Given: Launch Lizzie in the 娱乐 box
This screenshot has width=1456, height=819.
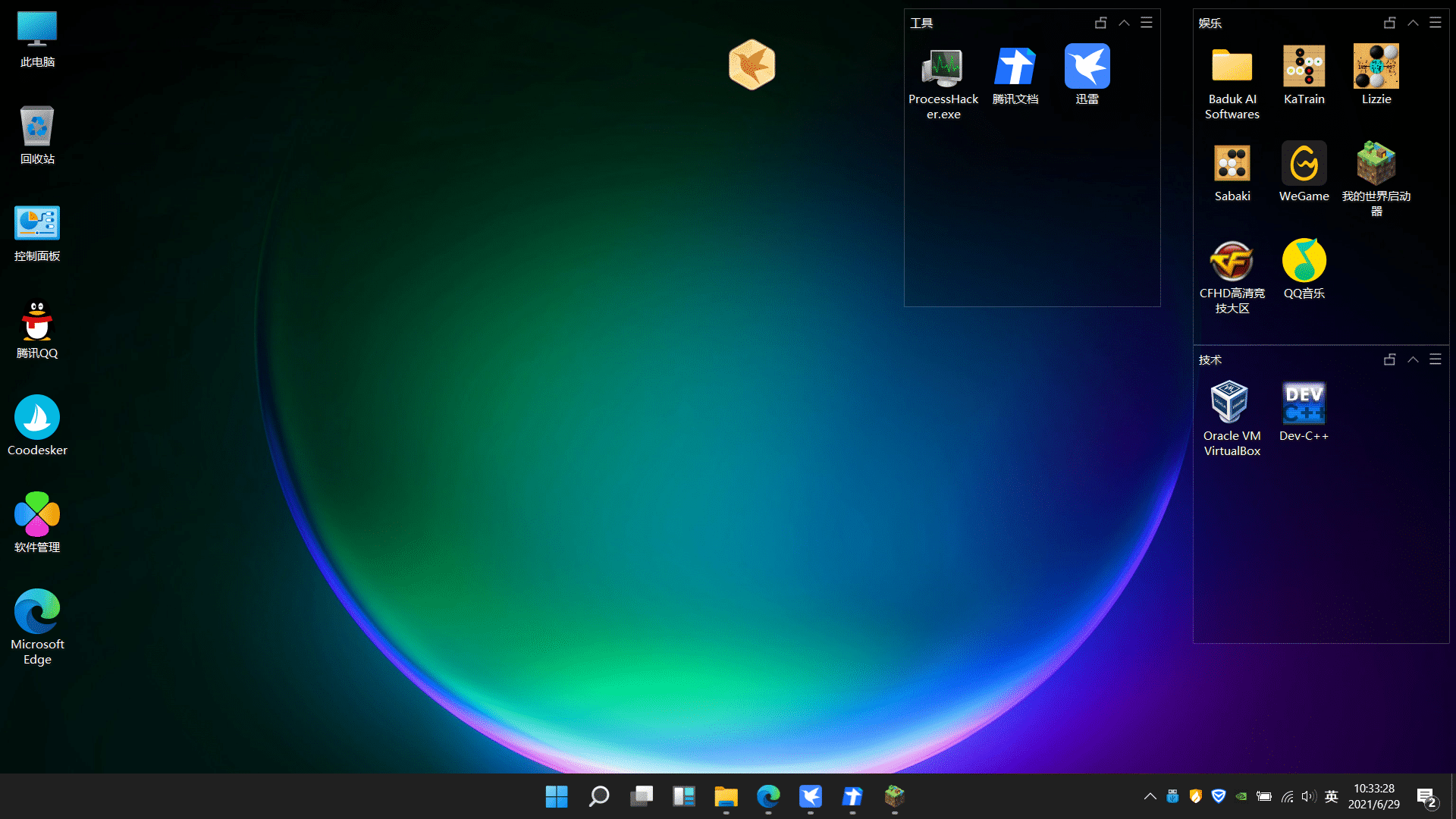Looking at the screenshot, I should click(1376, 76).
